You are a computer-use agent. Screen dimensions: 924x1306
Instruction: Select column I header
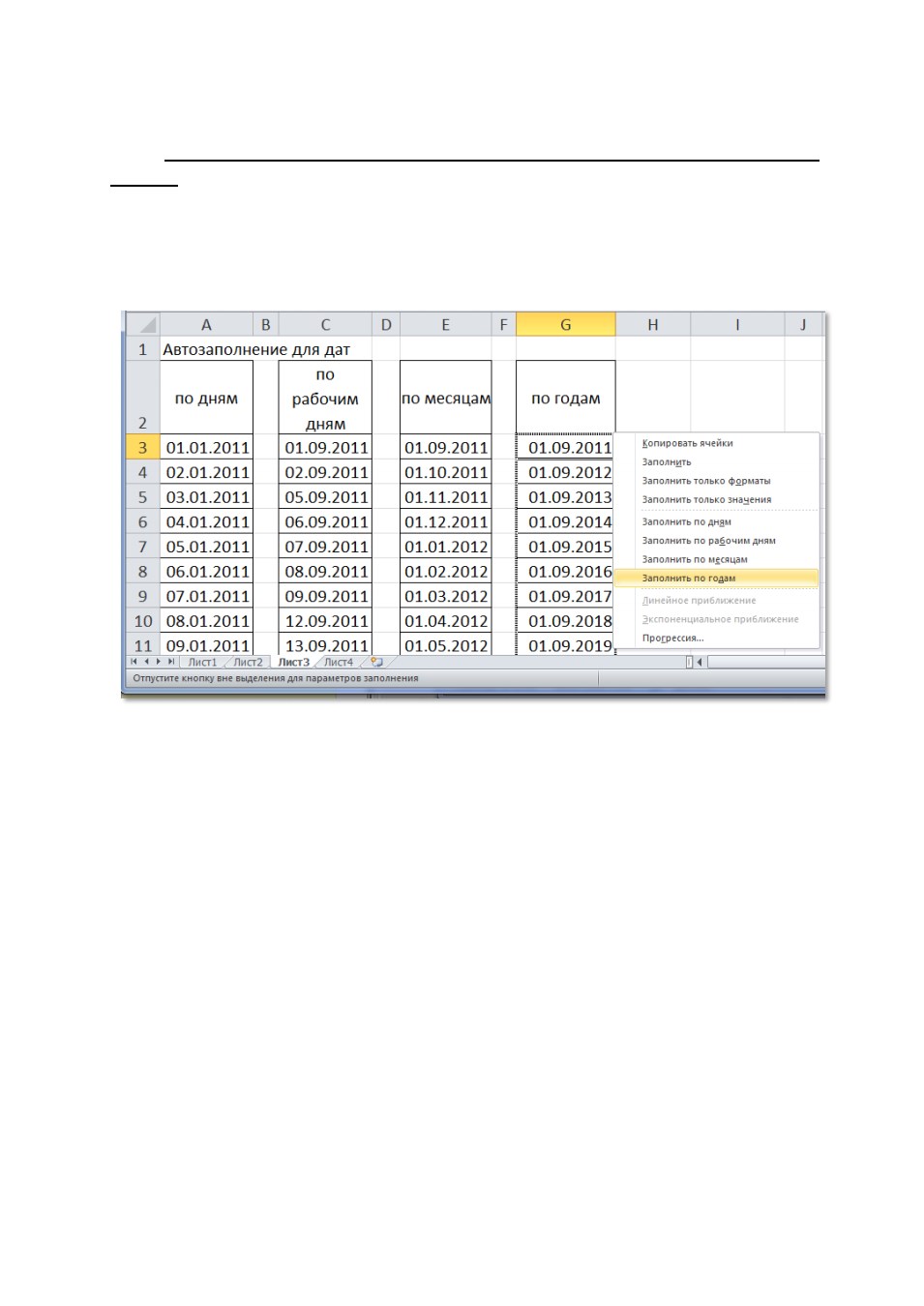[x=737, y=325]
